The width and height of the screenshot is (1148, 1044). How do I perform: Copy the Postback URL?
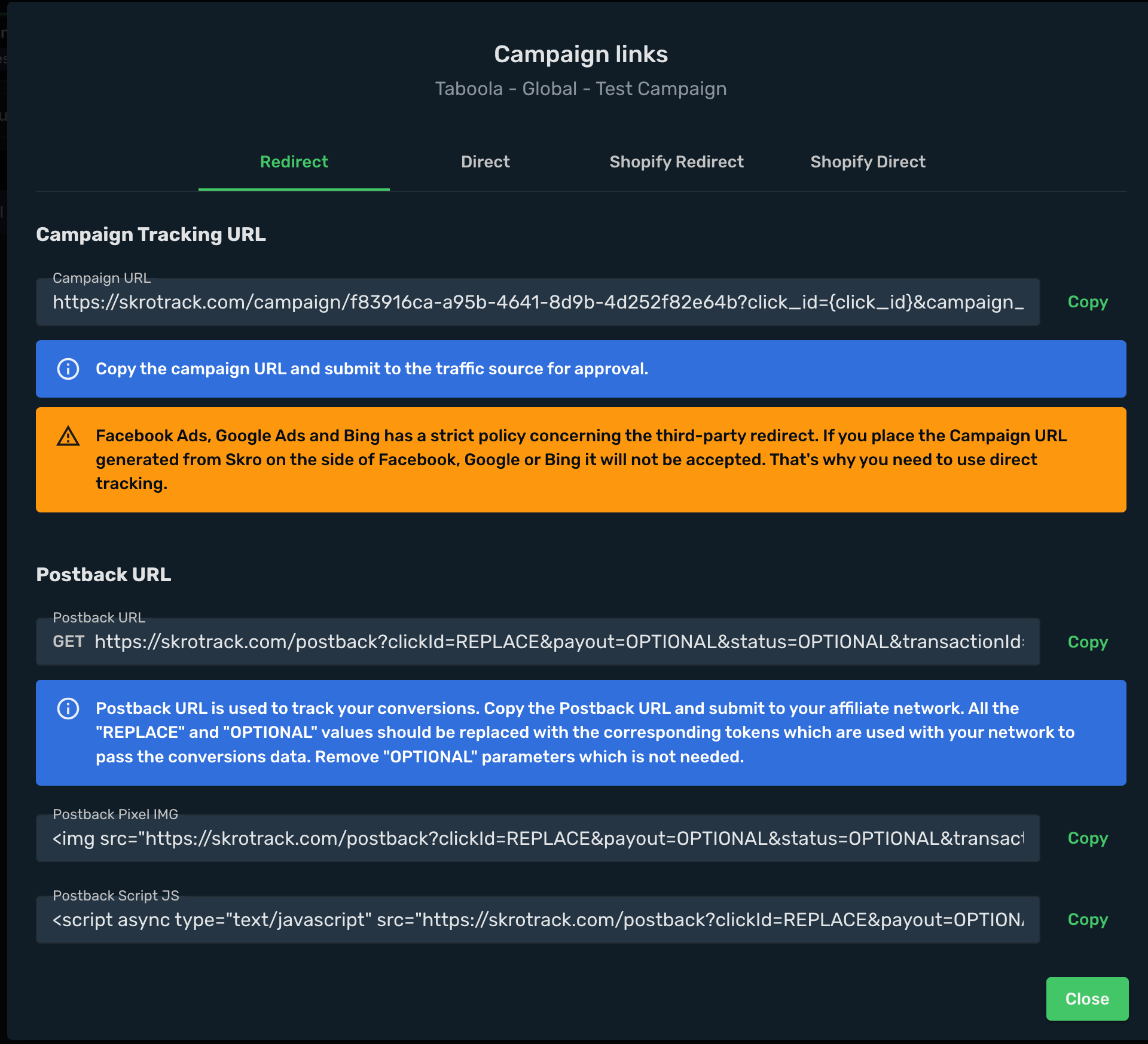tap(1088, 642)
